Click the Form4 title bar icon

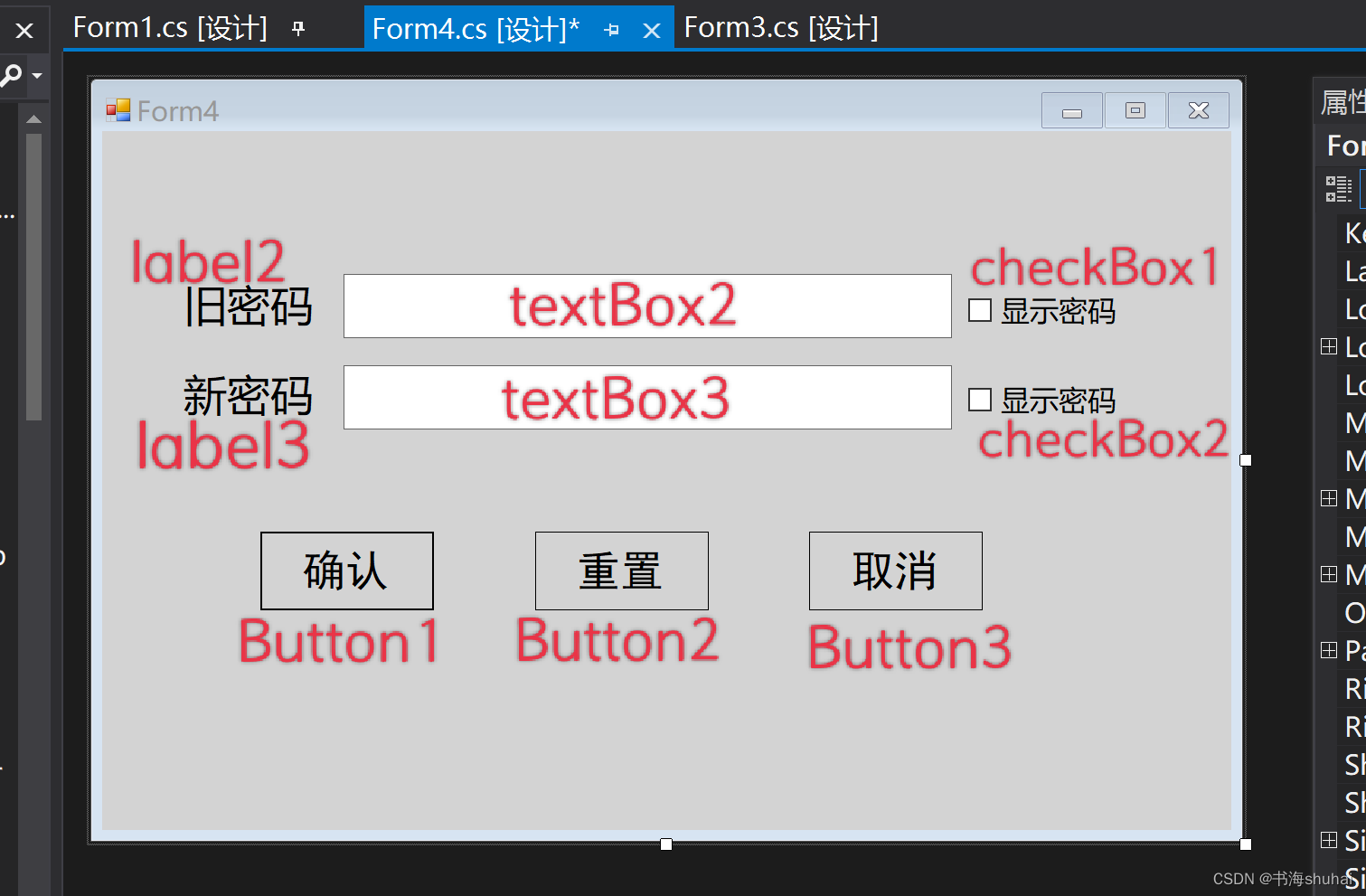[x=118, y=110]
